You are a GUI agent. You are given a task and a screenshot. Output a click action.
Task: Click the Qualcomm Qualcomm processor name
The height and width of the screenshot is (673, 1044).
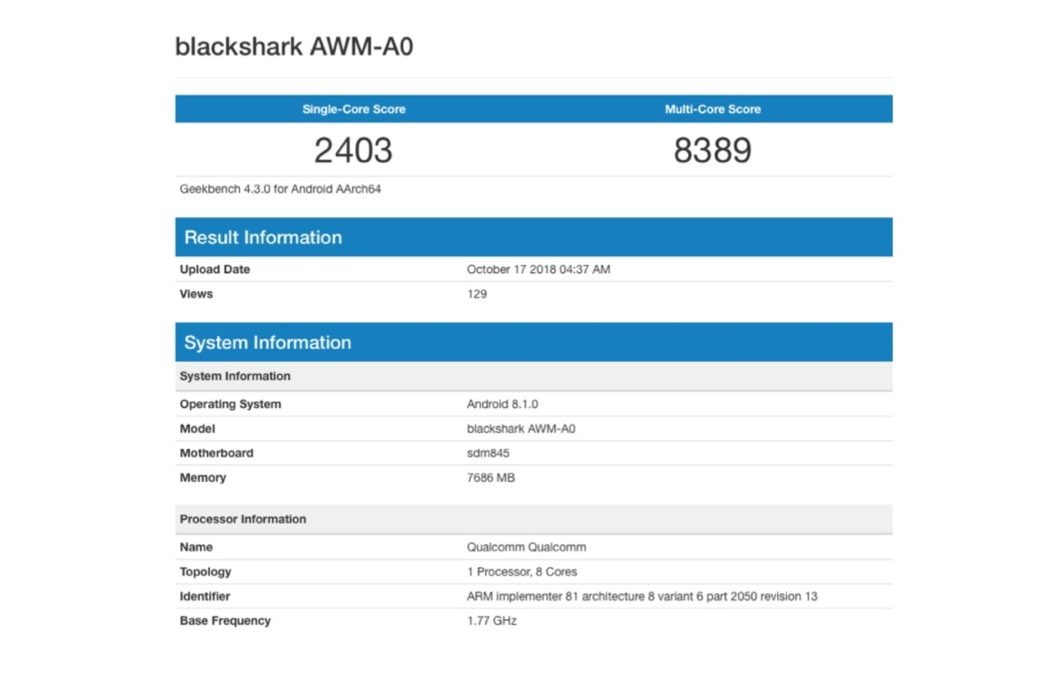[x=526, y=547]
